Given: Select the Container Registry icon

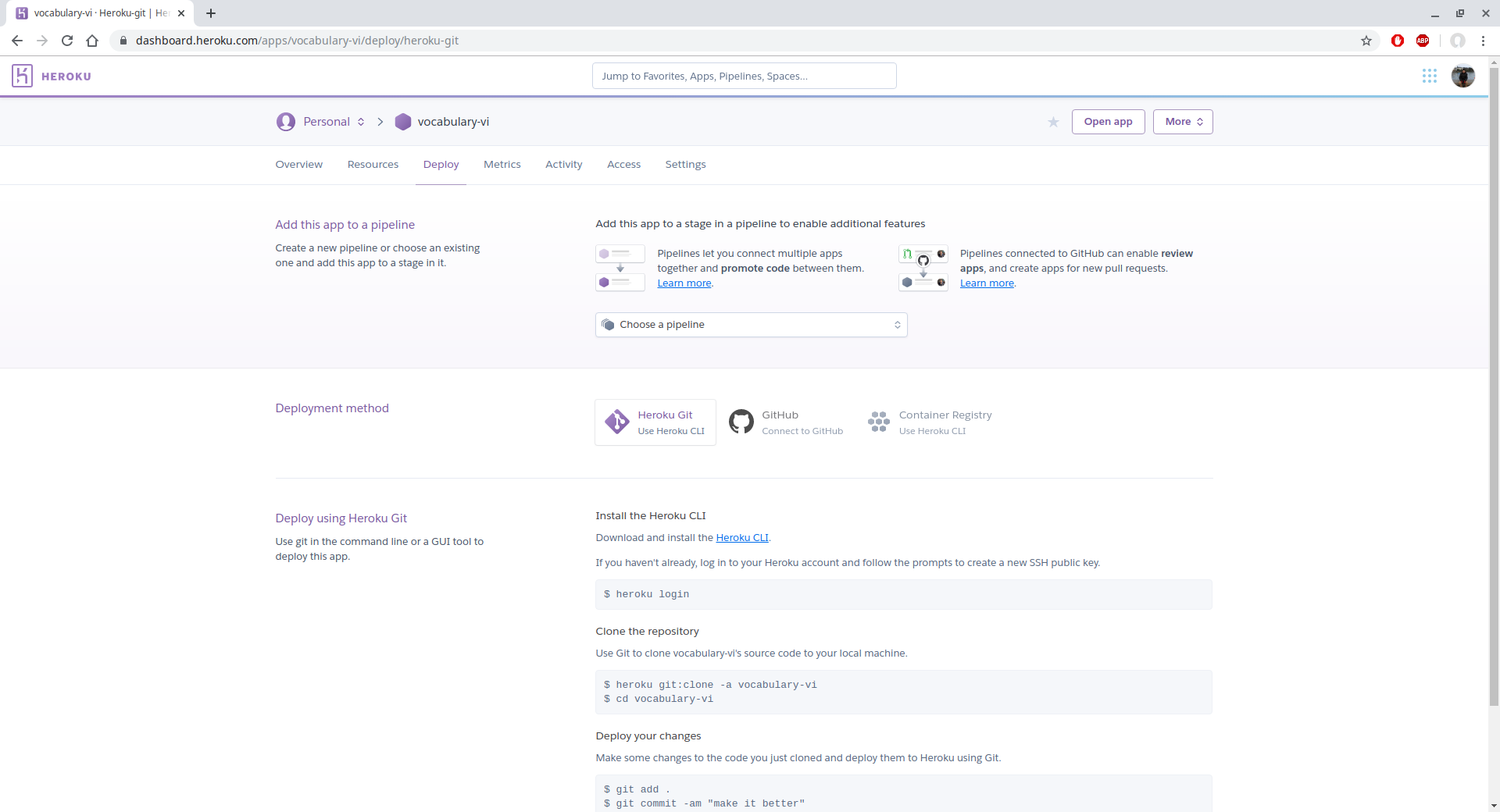Looking at the screenshot, I should tap(879, 422).
